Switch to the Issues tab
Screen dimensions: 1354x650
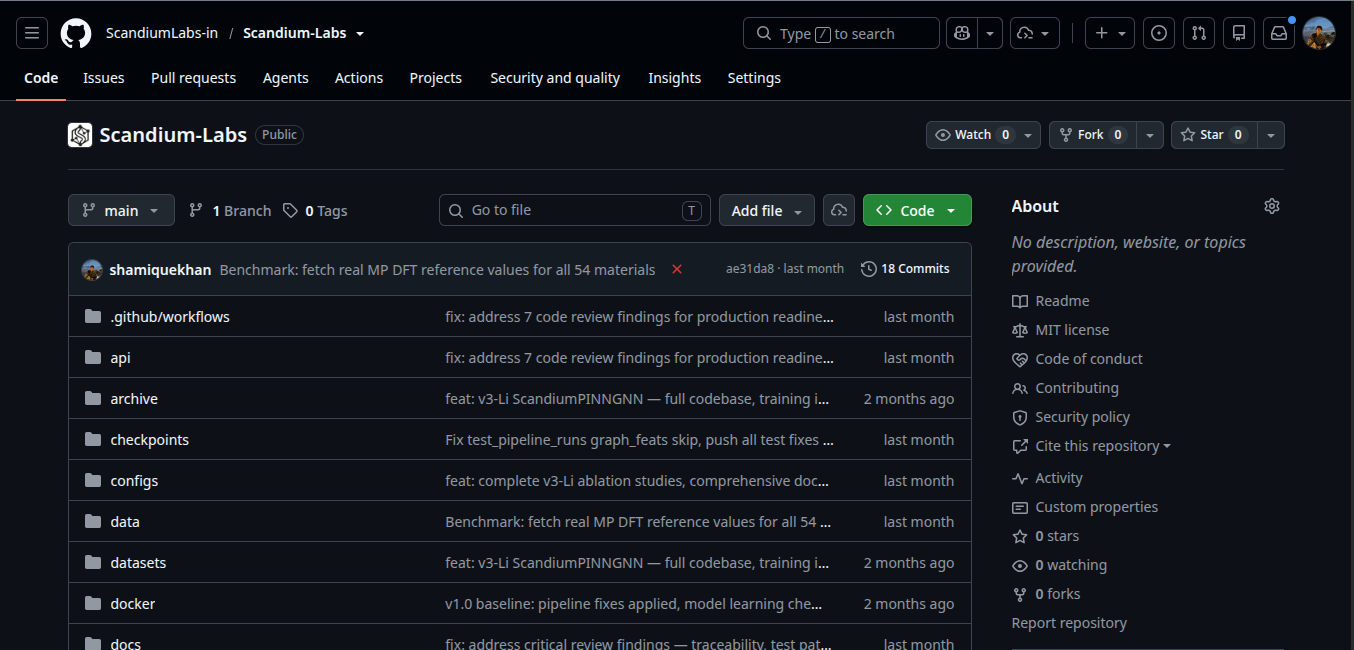coord(104,78)
